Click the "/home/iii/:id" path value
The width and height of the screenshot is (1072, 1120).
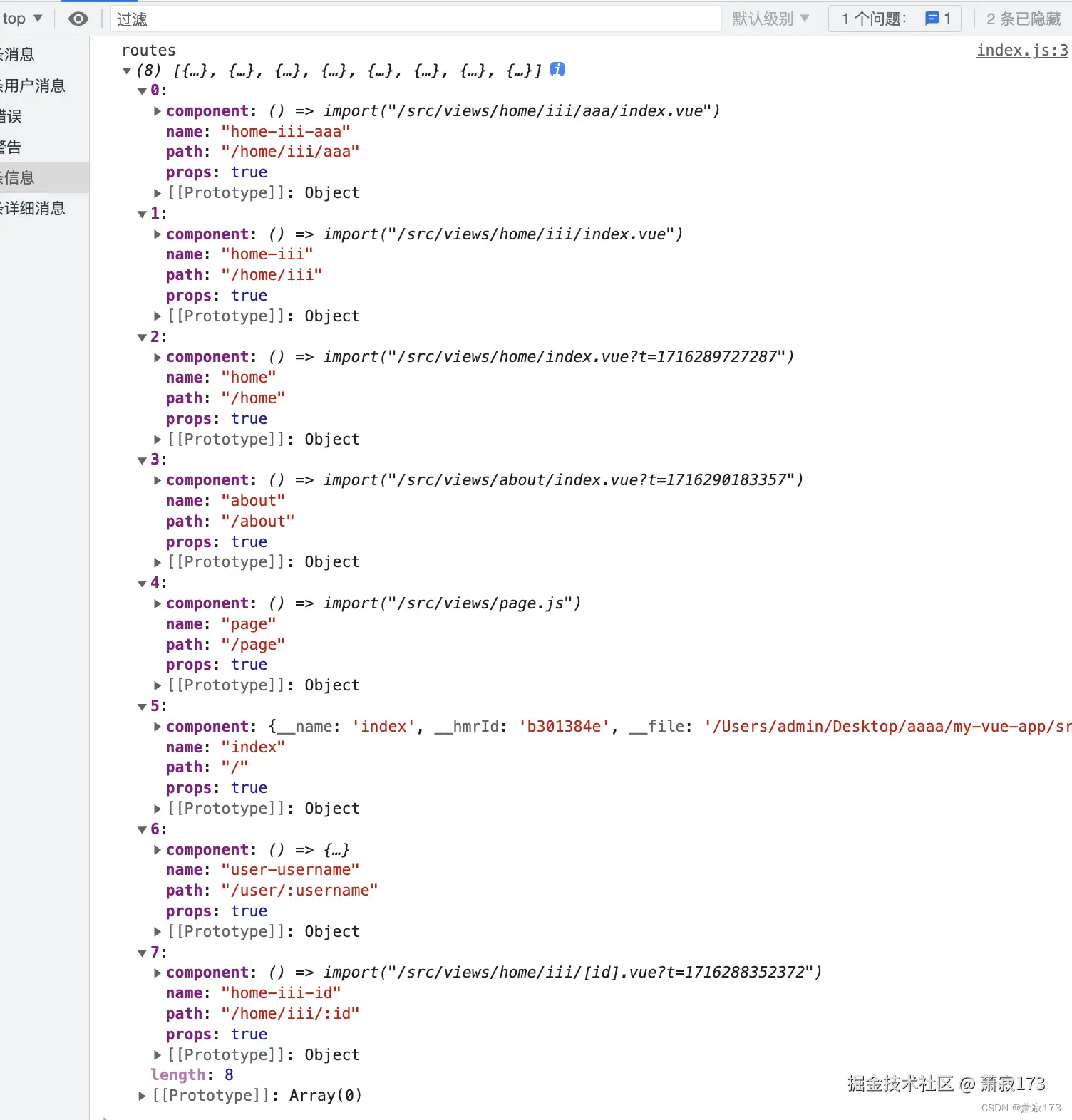click(290, 1014)
